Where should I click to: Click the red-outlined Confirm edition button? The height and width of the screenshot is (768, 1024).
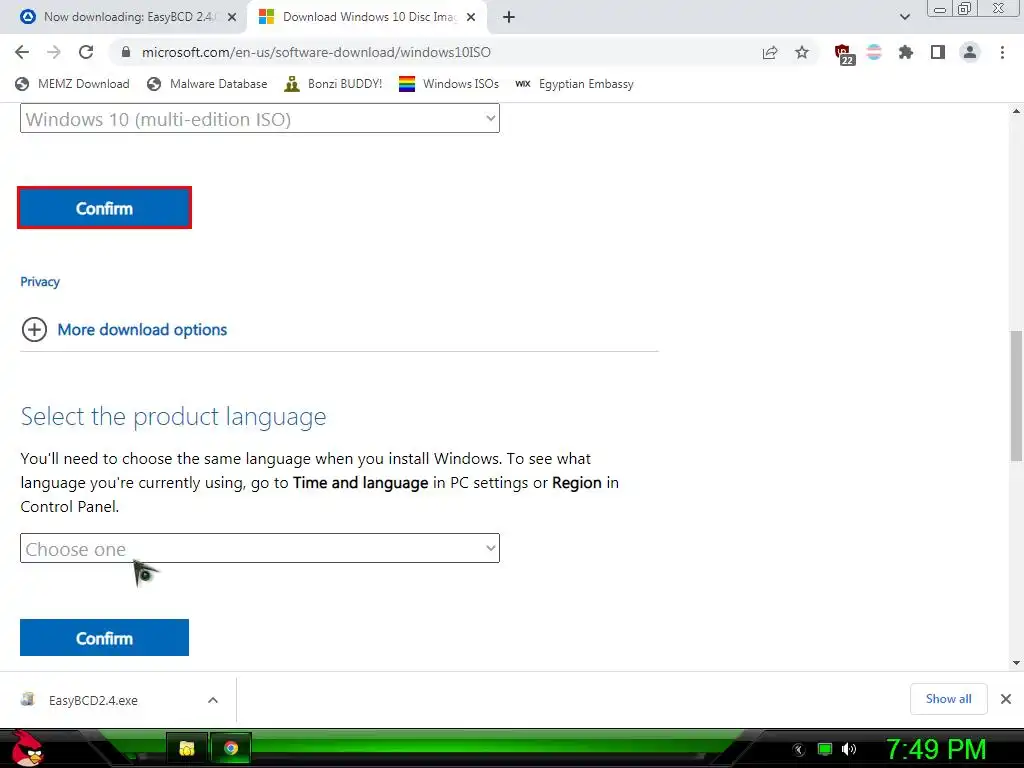pyautogui.click(x=104, y=208)
